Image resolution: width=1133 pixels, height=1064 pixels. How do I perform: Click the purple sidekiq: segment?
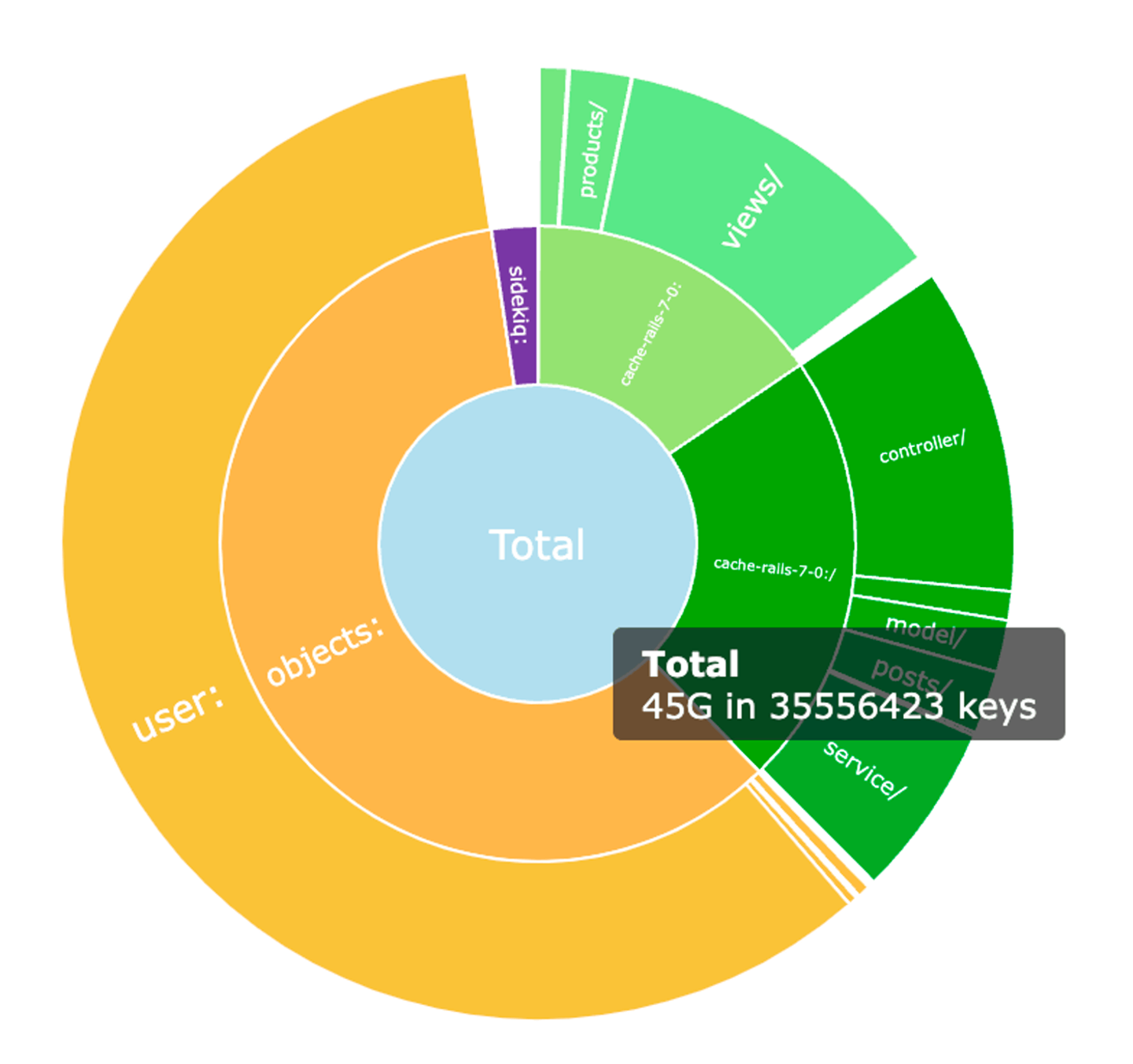pos(517,305)
